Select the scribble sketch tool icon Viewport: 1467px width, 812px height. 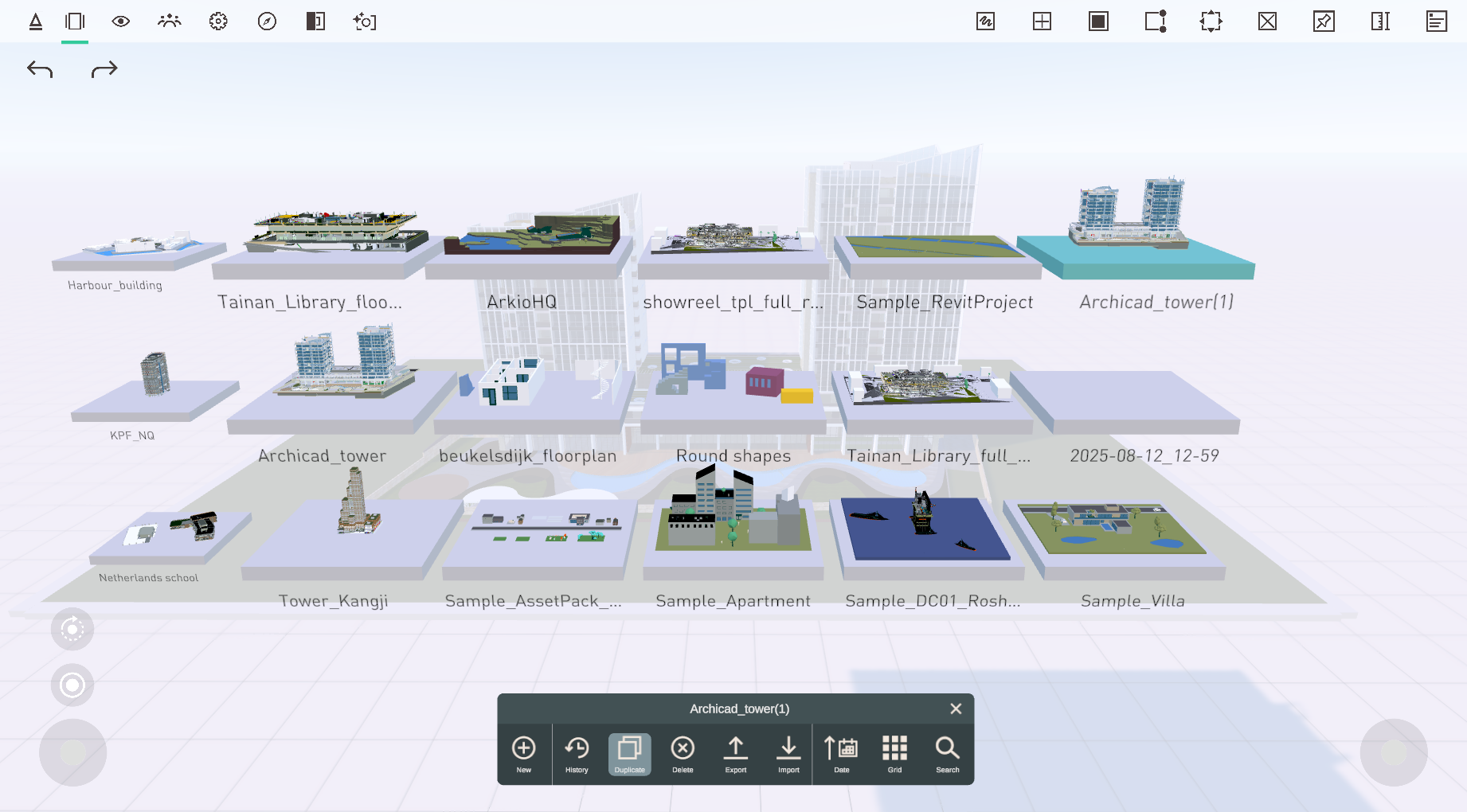tap(986, 21)
